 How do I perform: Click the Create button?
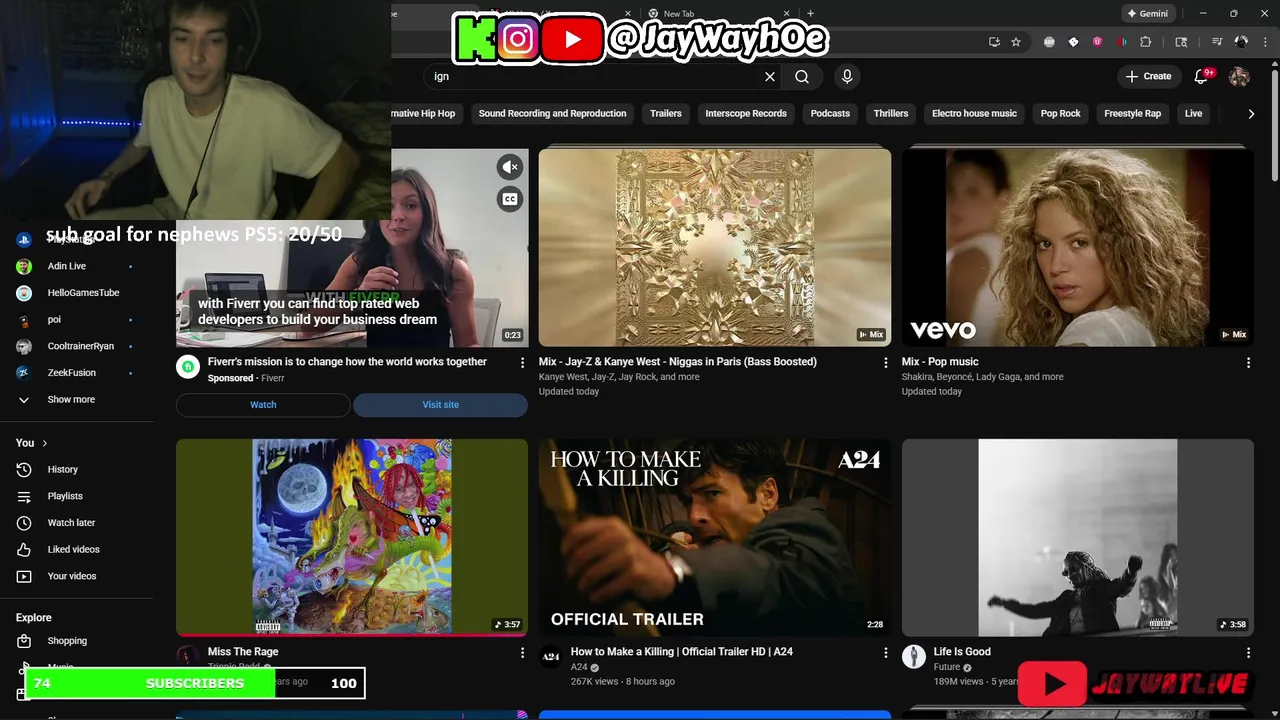pos(1148,76)
